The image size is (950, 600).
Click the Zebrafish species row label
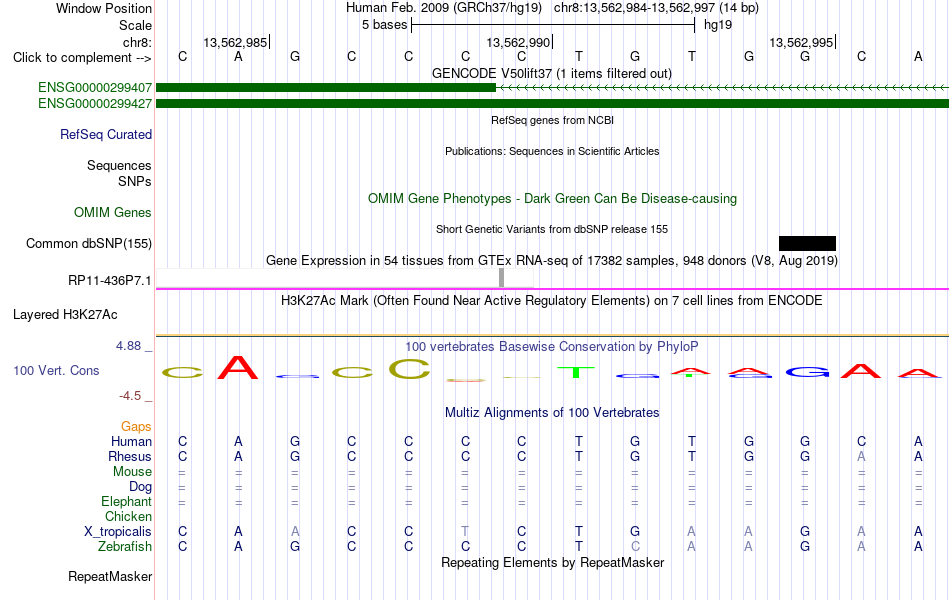(x=125, y=547)
